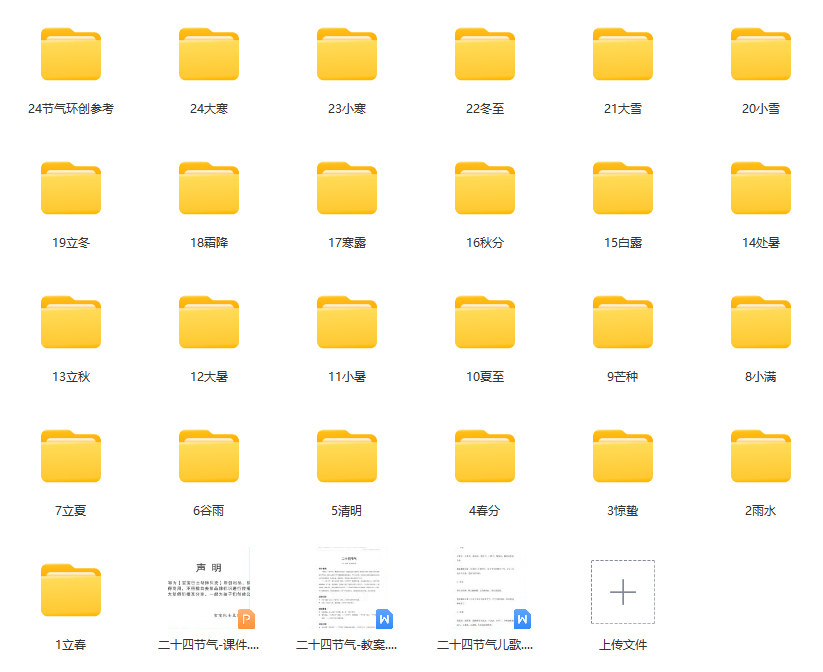
Task: Select the 22冬至 folder icon
Action: pyautogui.click(x=485, y=55)
